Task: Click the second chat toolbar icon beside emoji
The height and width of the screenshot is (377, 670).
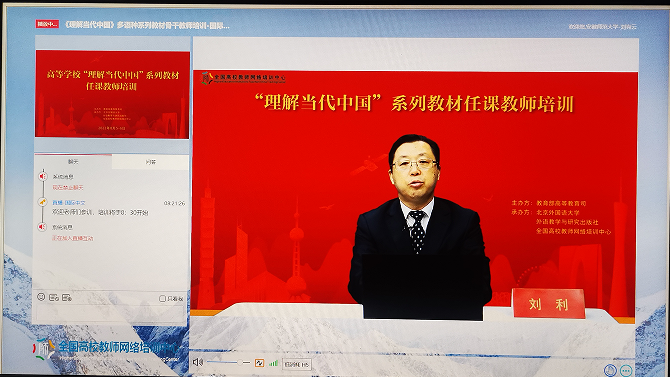Action: click(x=54, y=297)
